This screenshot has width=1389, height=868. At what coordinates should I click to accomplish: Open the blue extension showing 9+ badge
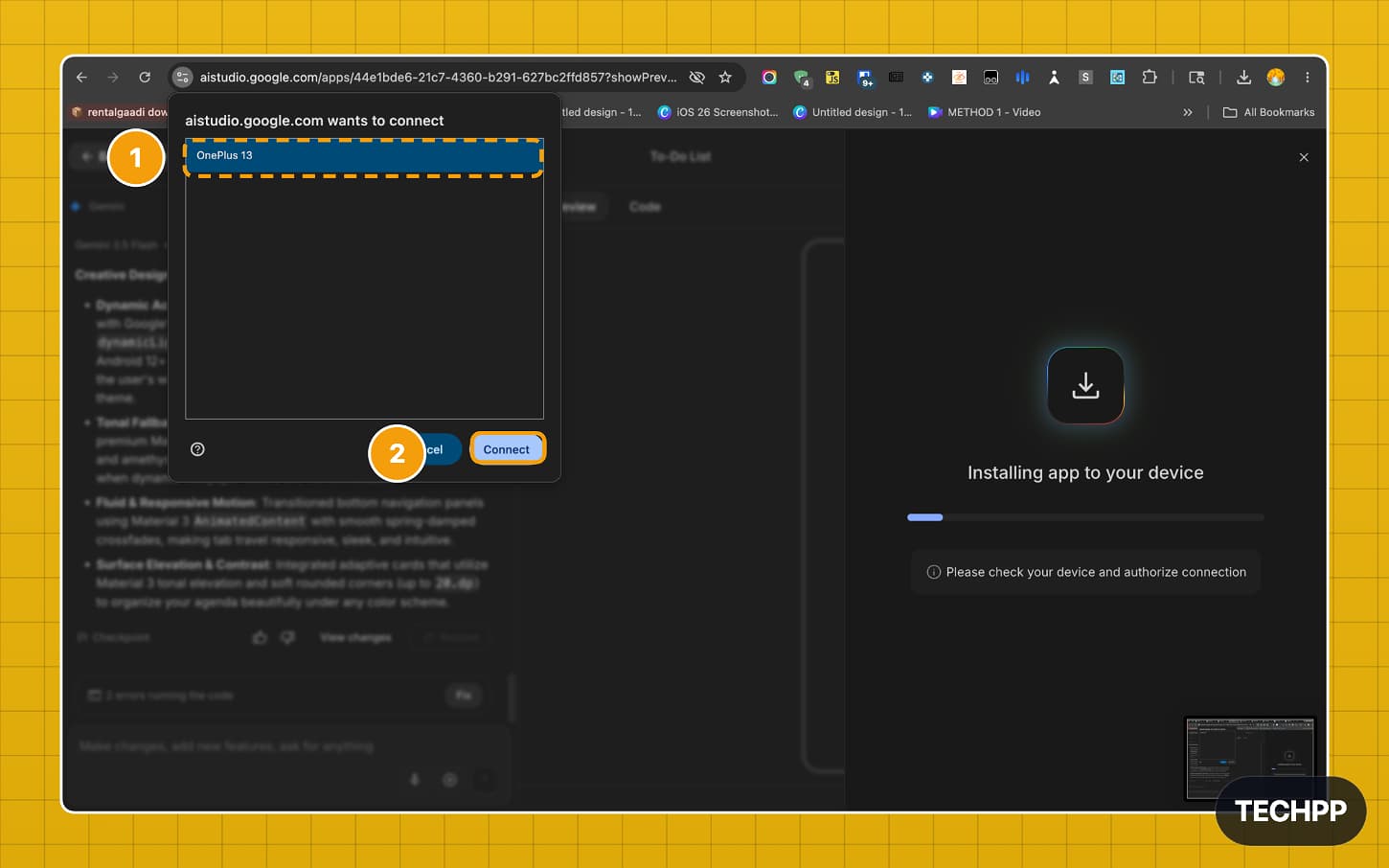(865, 79)
